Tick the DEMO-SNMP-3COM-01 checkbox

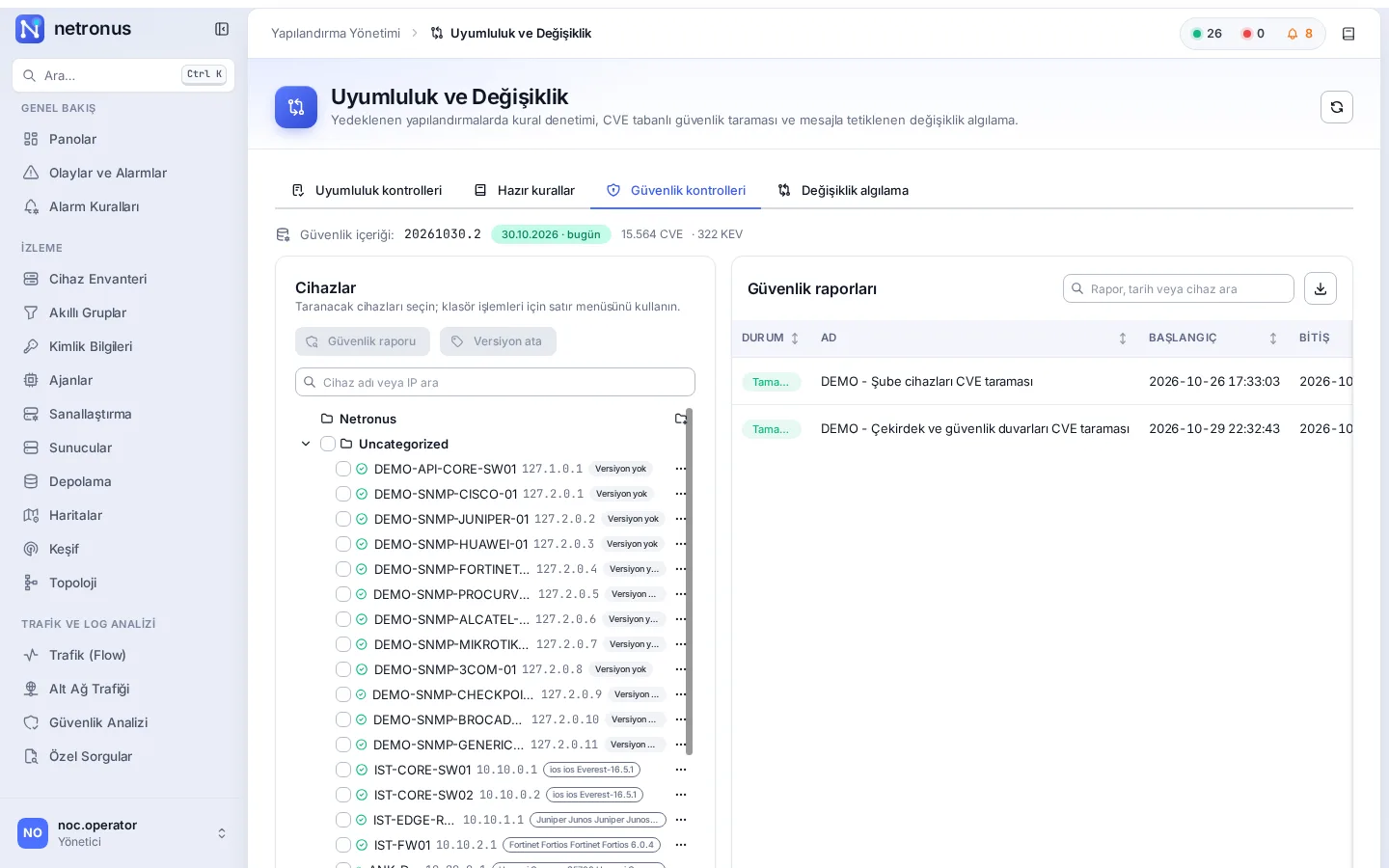342,669
